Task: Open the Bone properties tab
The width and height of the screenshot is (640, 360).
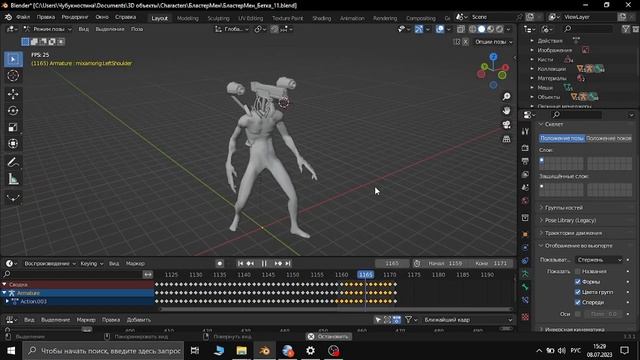Action: (x=525, y=287)
